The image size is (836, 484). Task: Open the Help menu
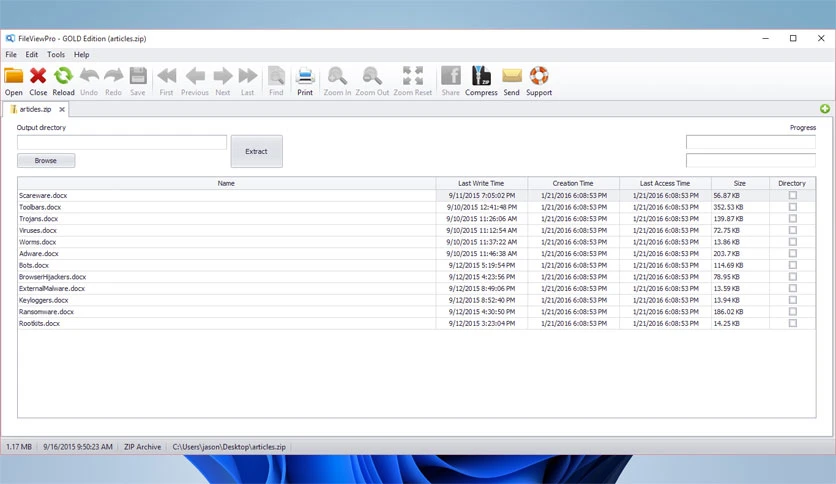(82, 54)
